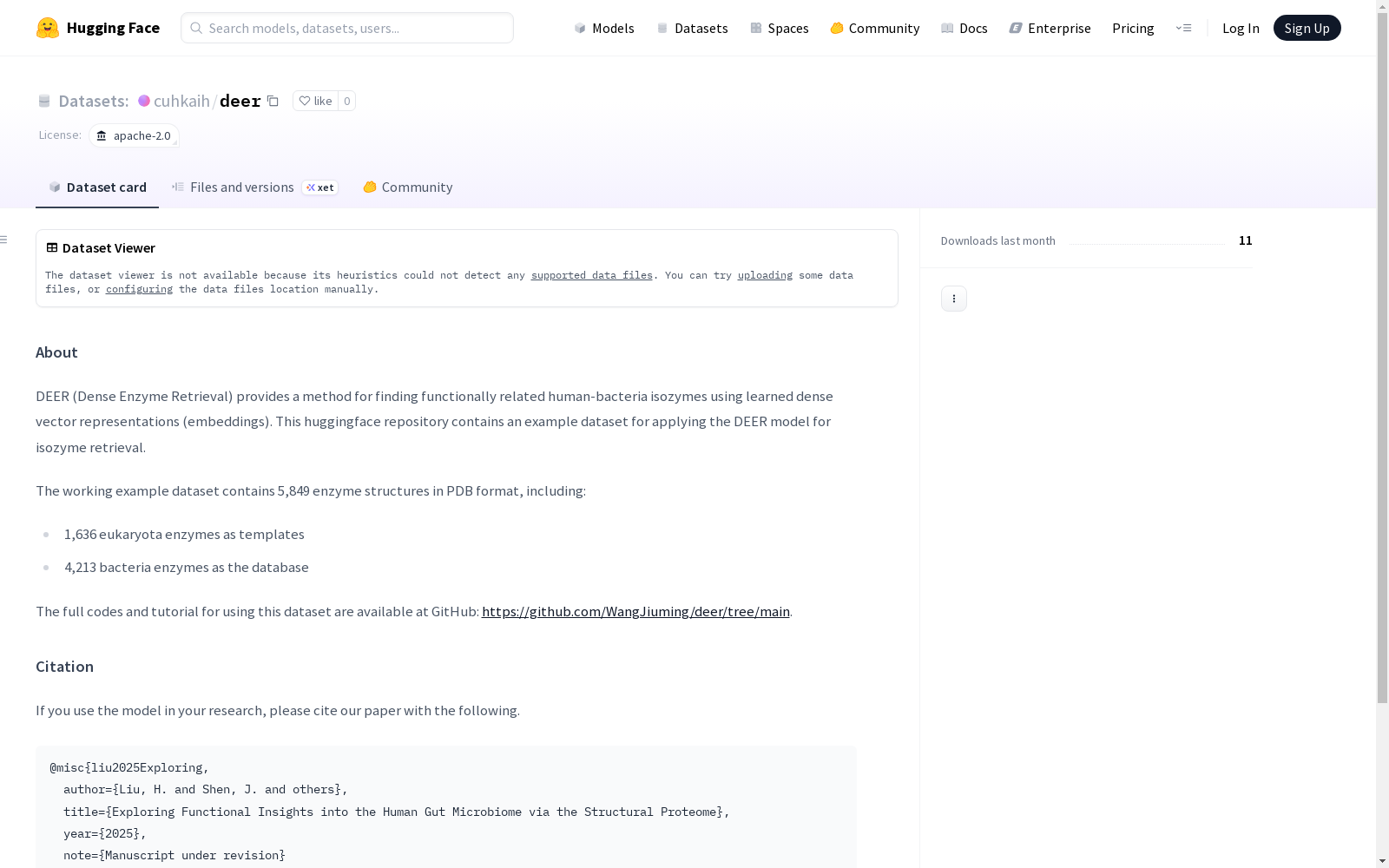Click the xet badge on Files tab
This screenshot has width=1389, height=868.
tap(320, 187)
